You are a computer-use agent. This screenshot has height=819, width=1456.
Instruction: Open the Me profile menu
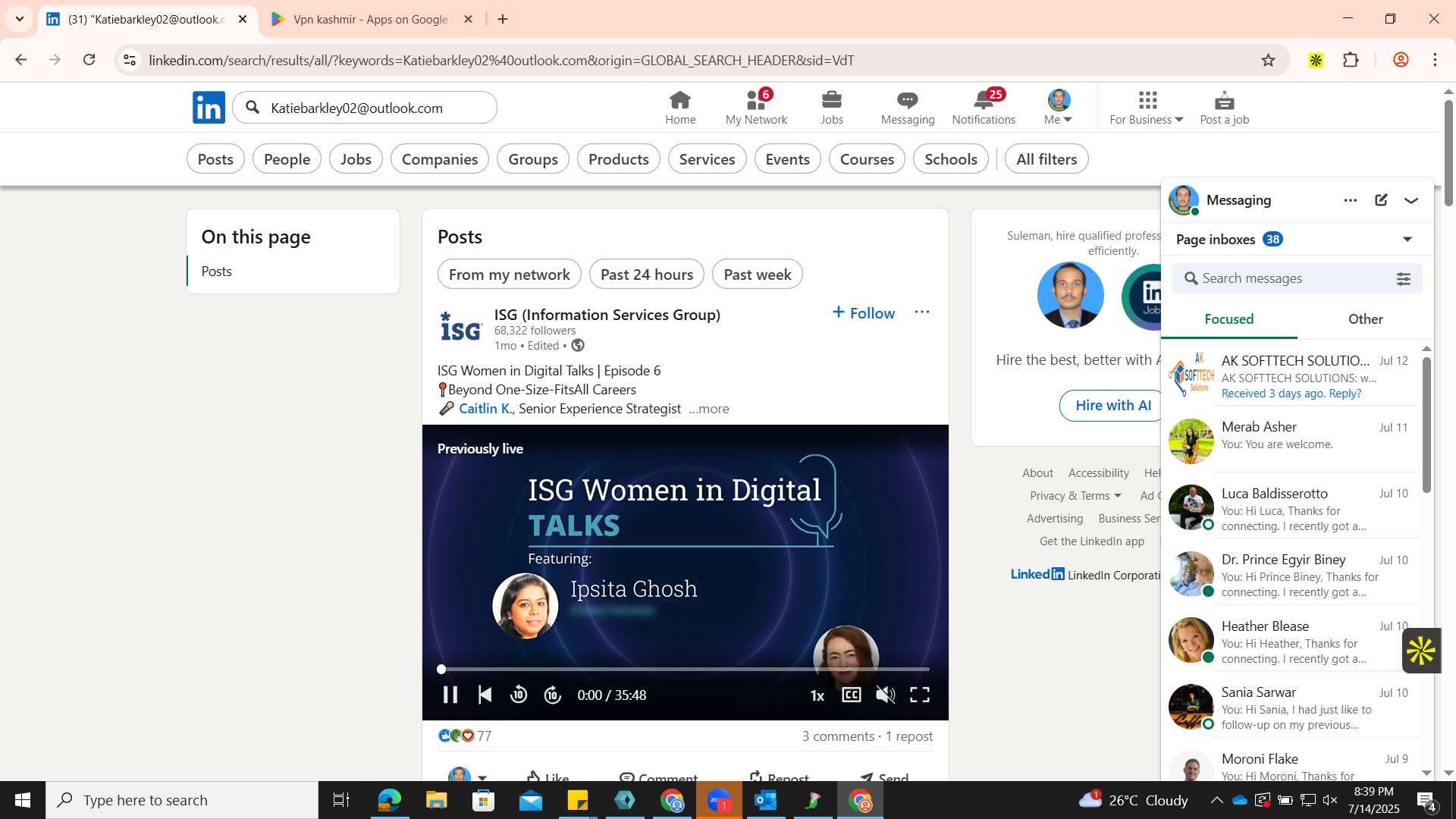[x=1059, y=108]
